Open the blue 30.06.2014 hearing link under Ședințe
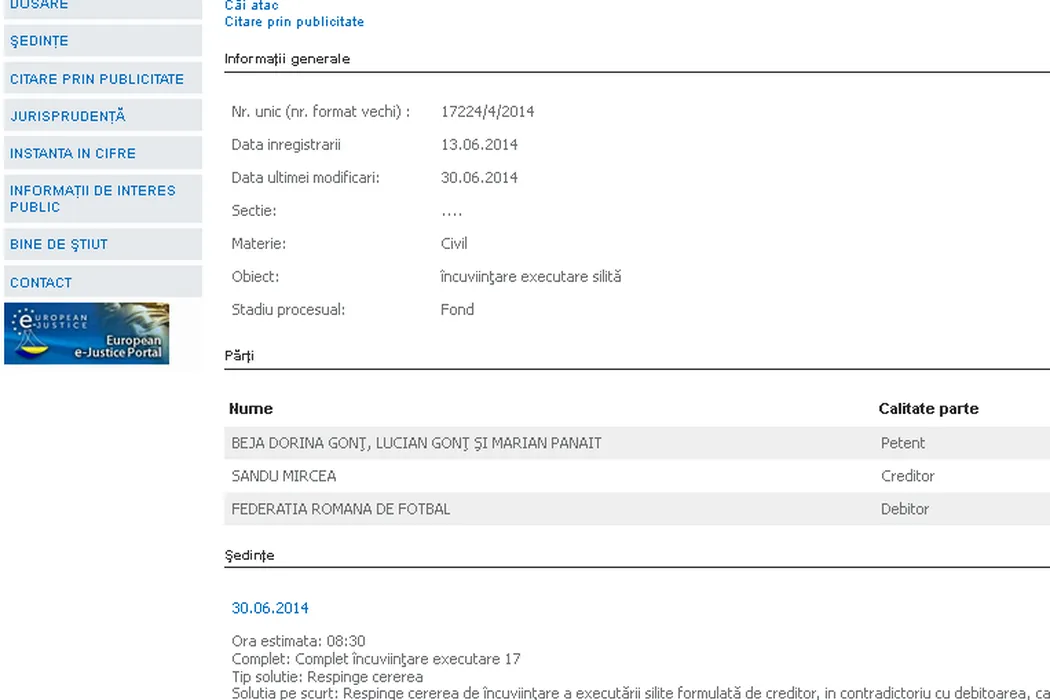 tap(270, 608)
